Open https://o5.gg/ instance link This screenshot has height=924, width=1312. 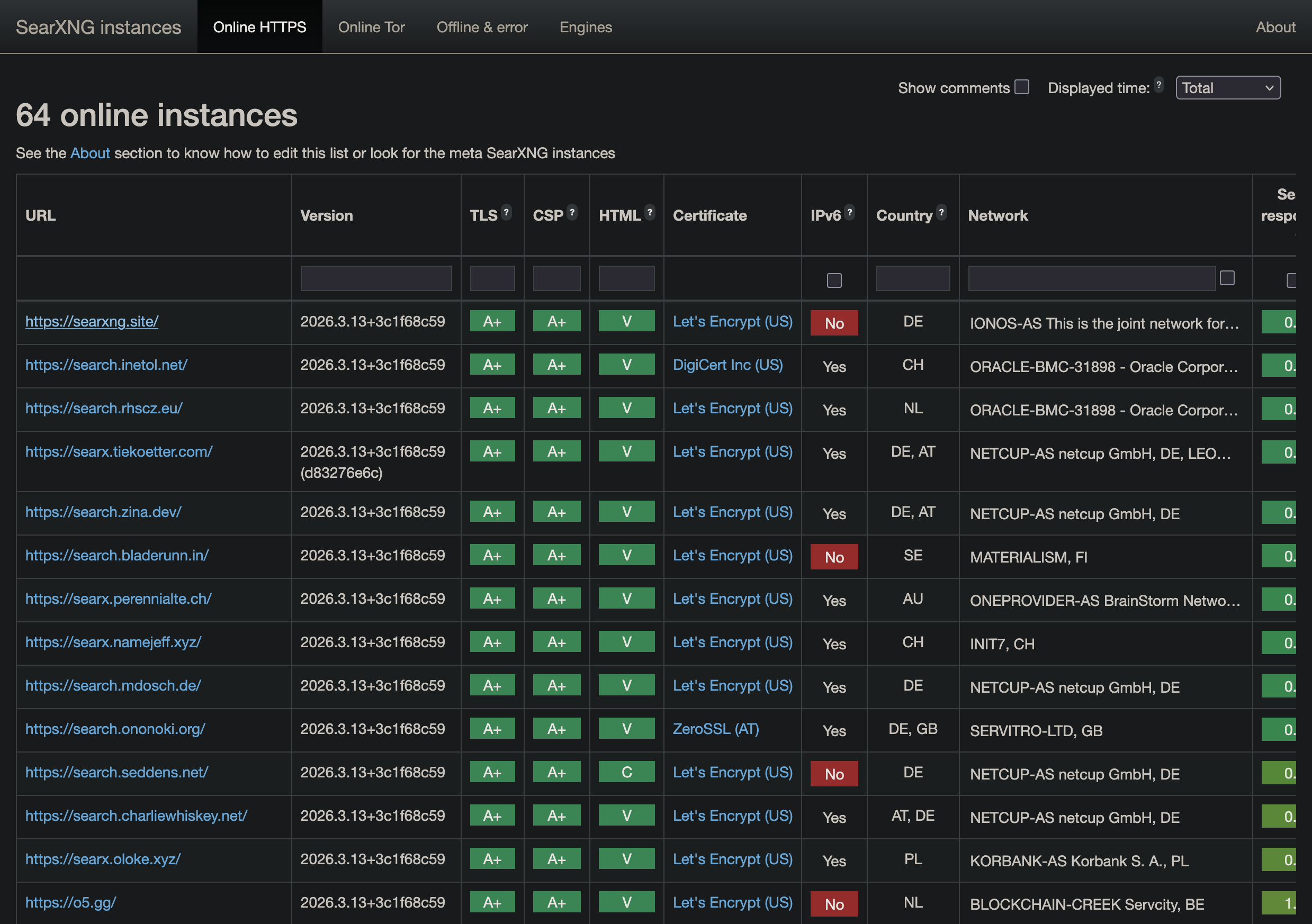point(71,902)
